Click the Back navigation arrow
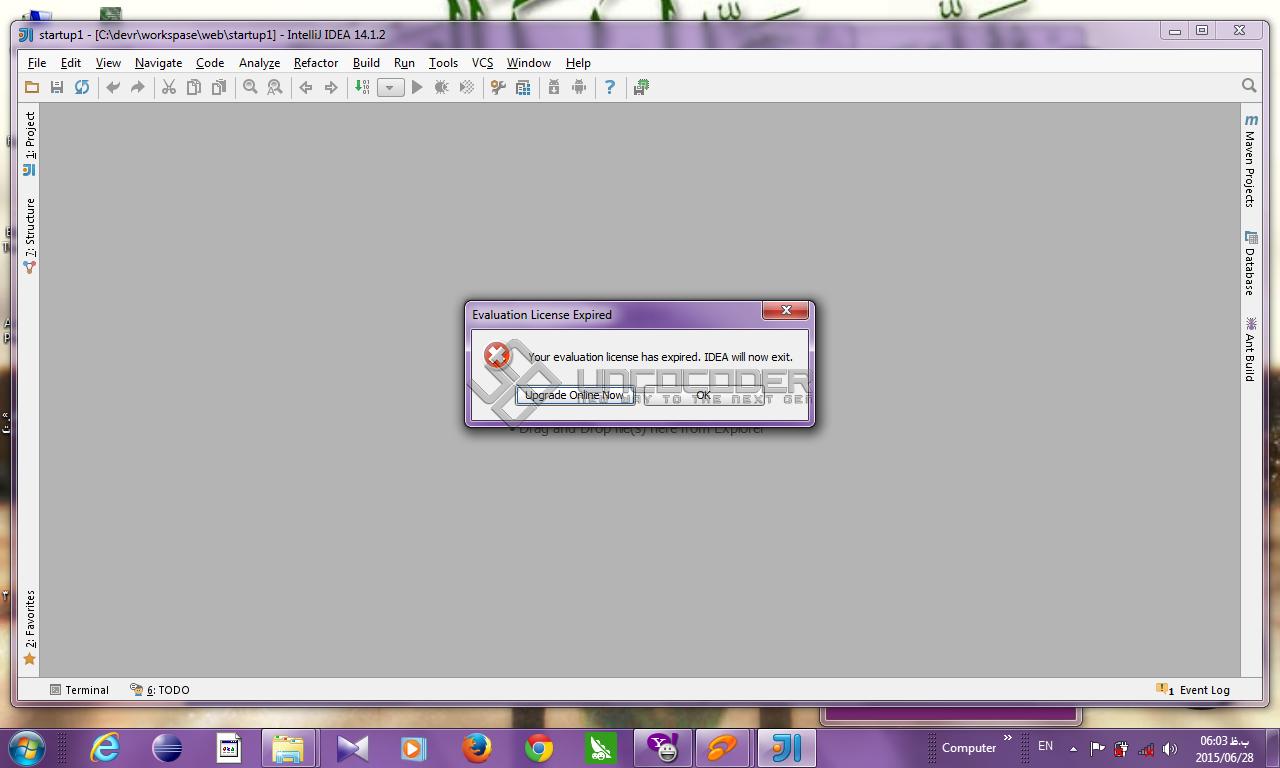 [306, 88]
